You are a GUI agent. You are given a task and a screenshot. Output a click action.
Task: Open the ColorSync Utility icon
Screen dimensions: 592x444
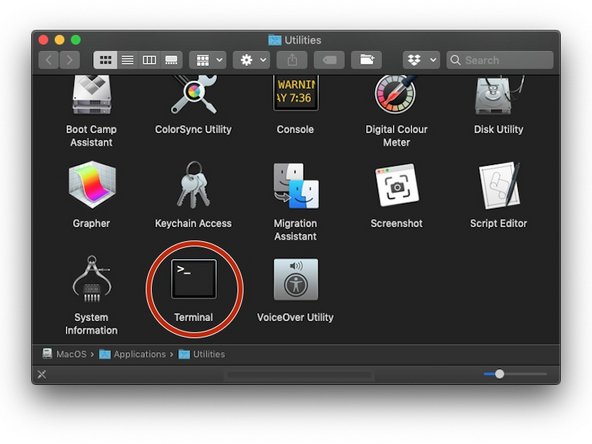(x=194, y=94)
